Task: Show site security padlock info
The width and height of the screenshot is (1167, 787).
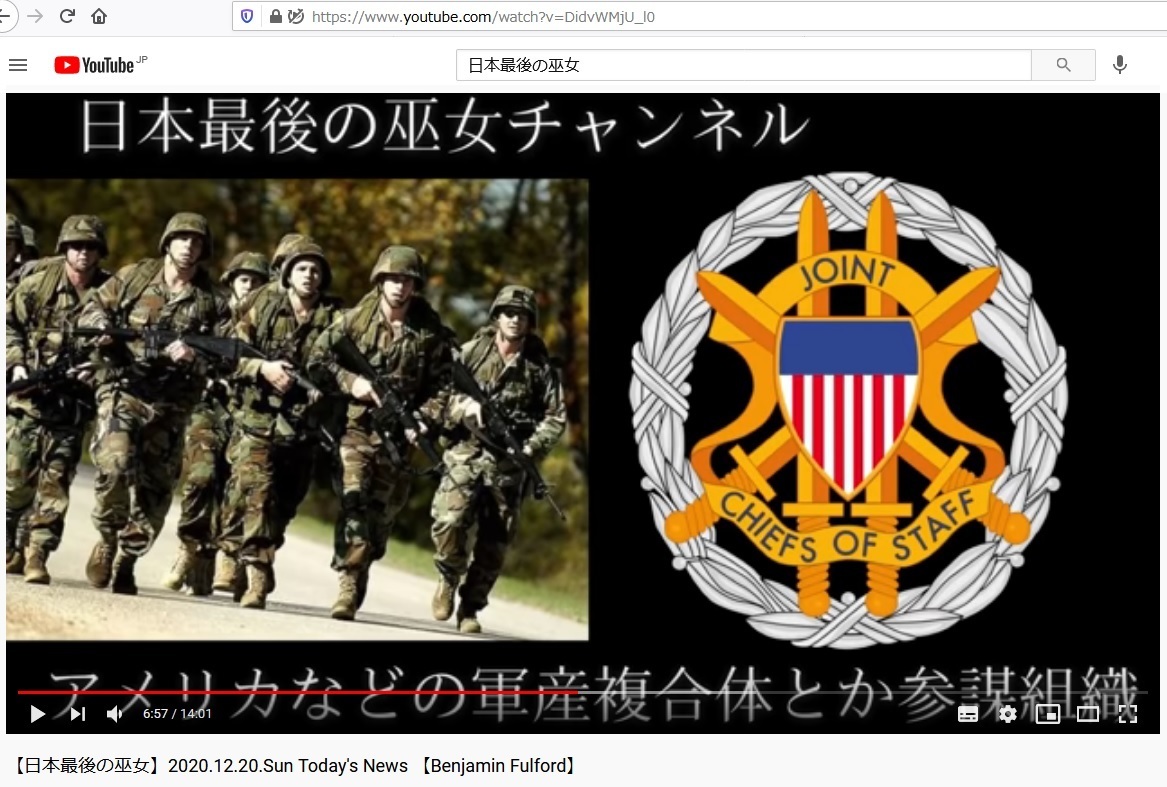Action: click(275, 16)
